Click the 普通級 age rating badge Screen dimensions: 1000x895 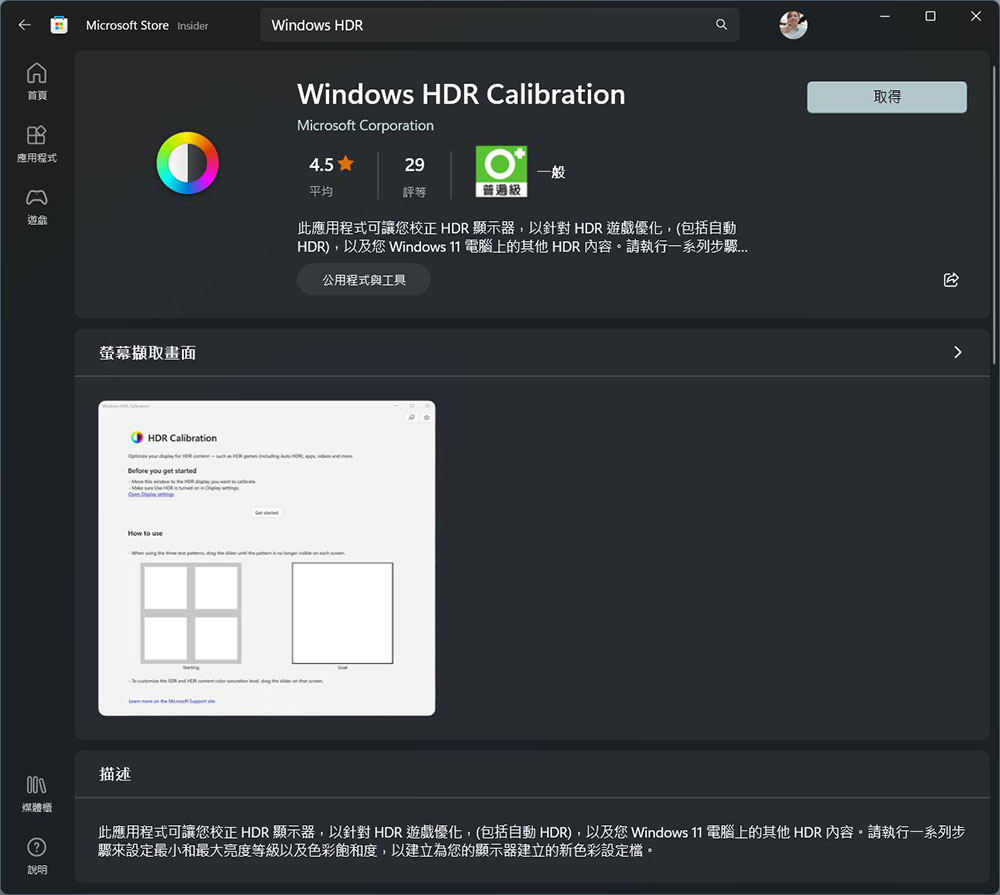click(x=501, y=172)
